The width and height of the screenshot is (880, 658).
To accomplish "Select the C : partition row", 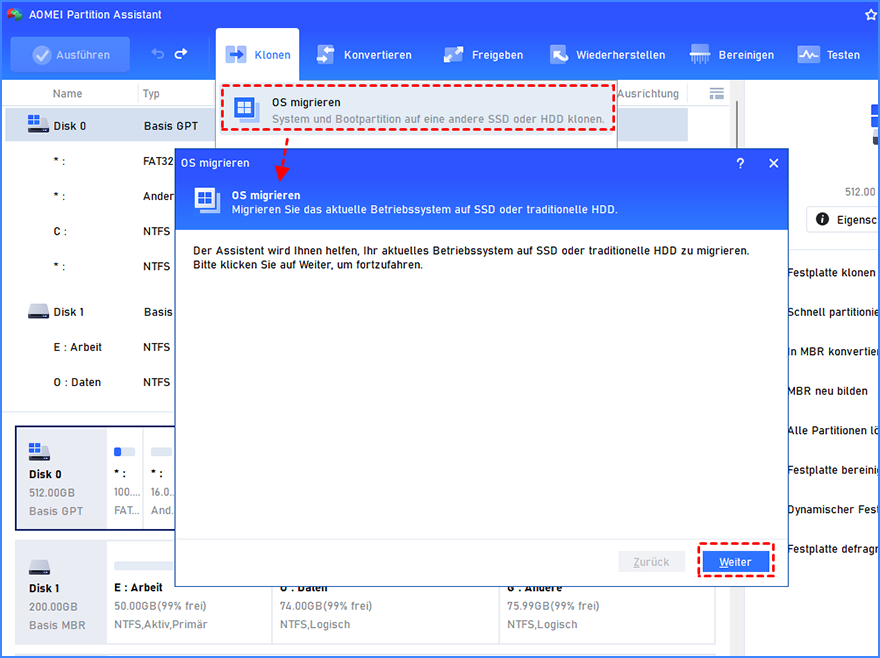I will [91, 231].
